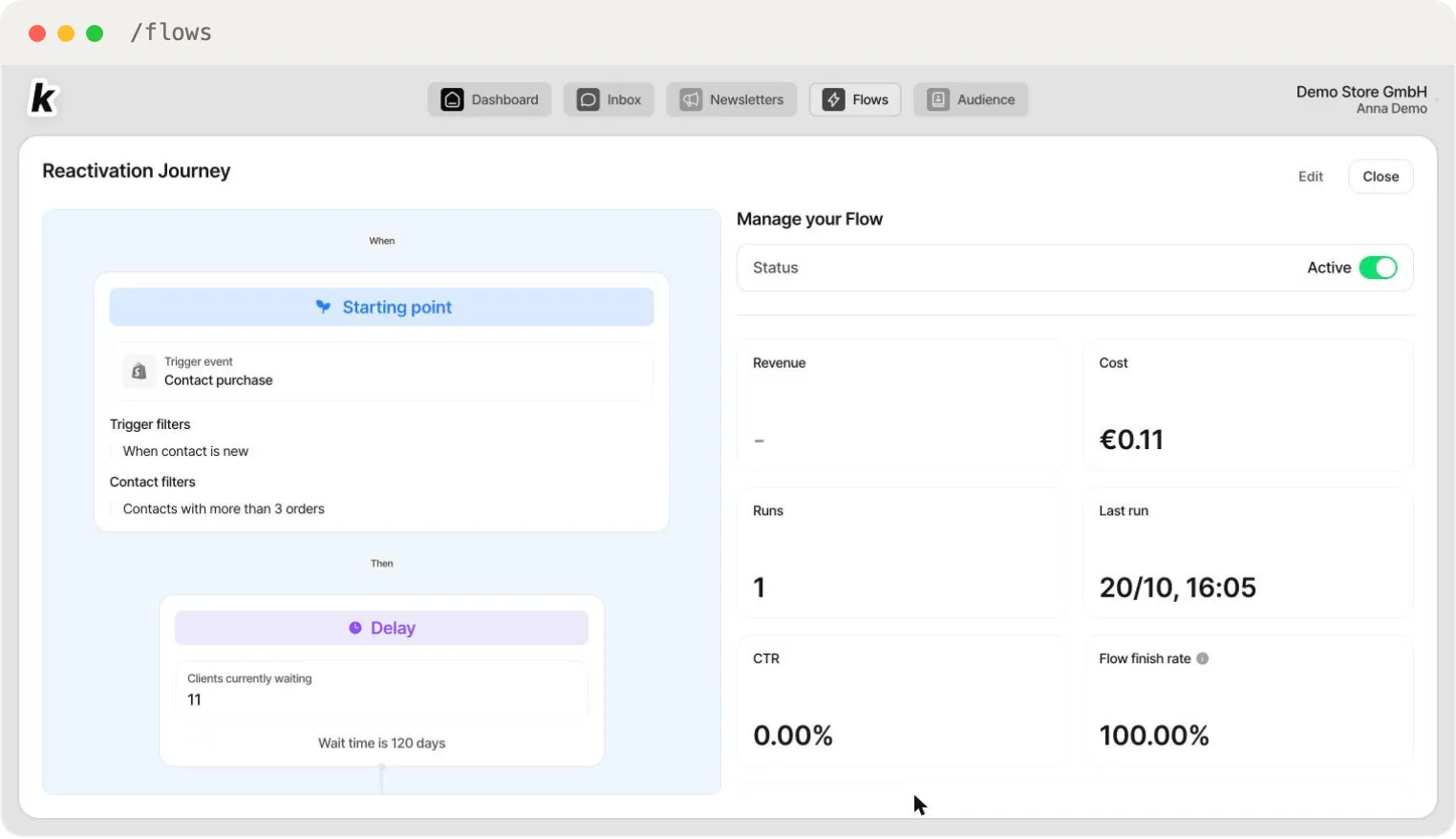The image size is (1456, 839).
Task: Click the Trigger filters label
Action: tap(150, 424)
